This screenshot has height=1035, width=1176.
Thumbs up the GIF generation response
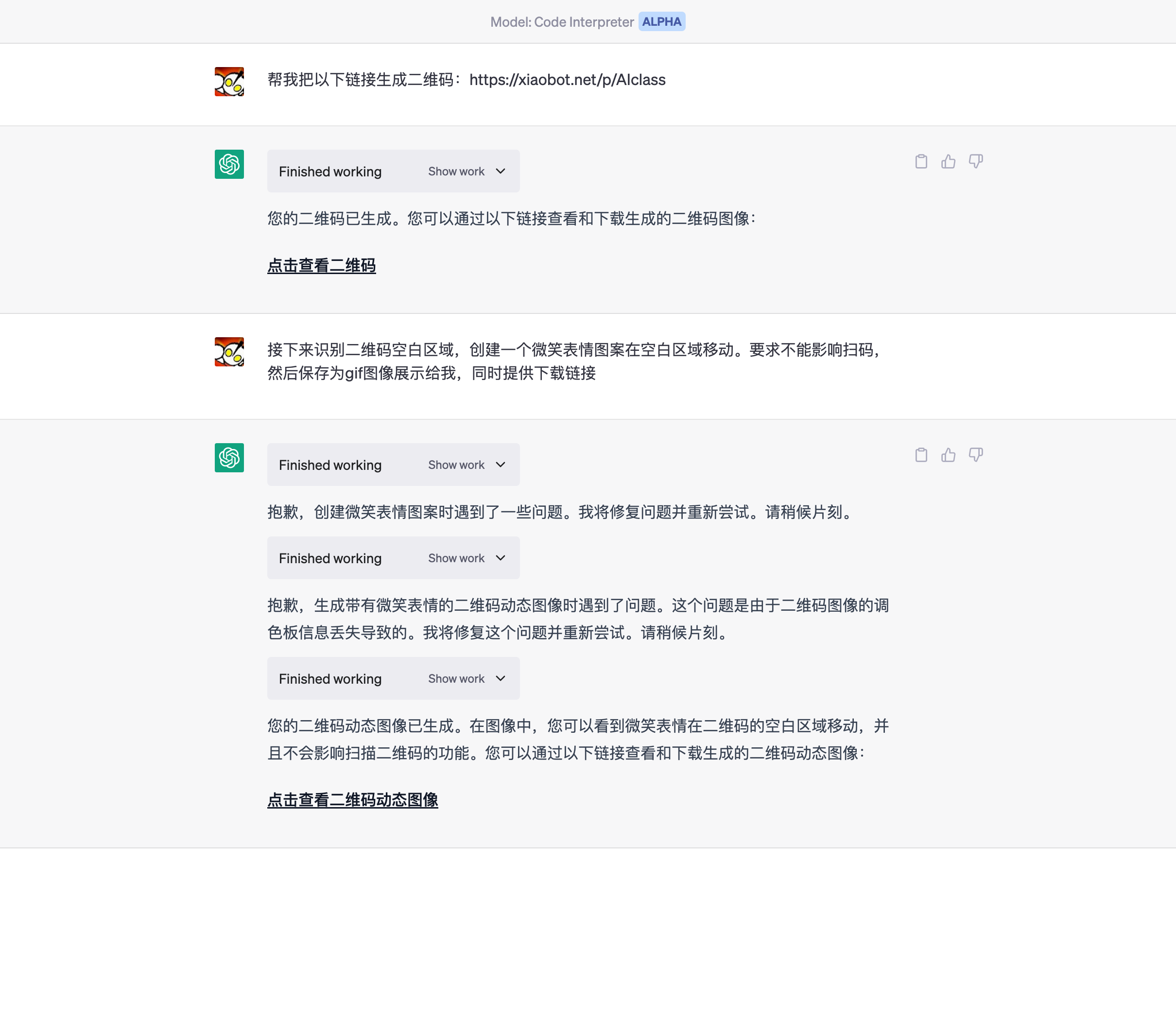948,455
